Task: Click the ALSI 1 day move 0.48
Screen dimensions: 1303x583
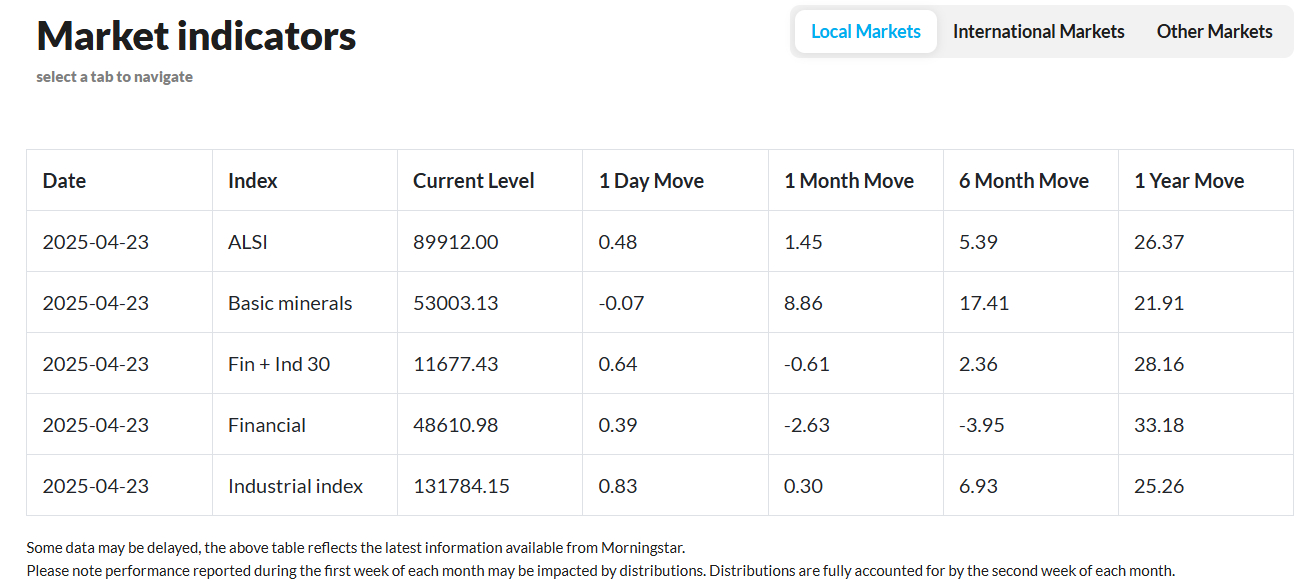Action: coord(618,242)
